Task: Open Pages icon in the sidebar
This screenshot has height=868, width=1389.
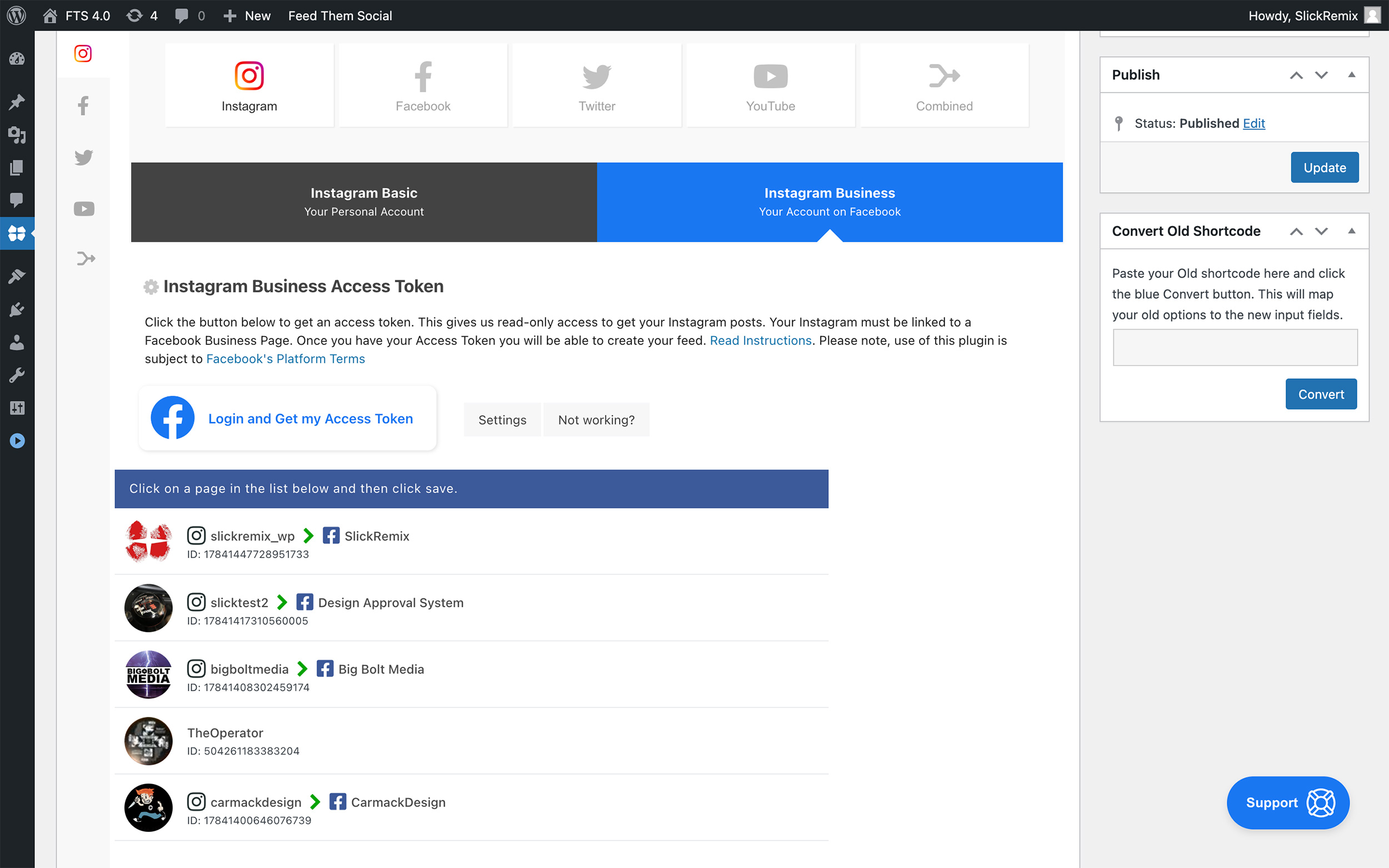Action: [x=17, y=168]
